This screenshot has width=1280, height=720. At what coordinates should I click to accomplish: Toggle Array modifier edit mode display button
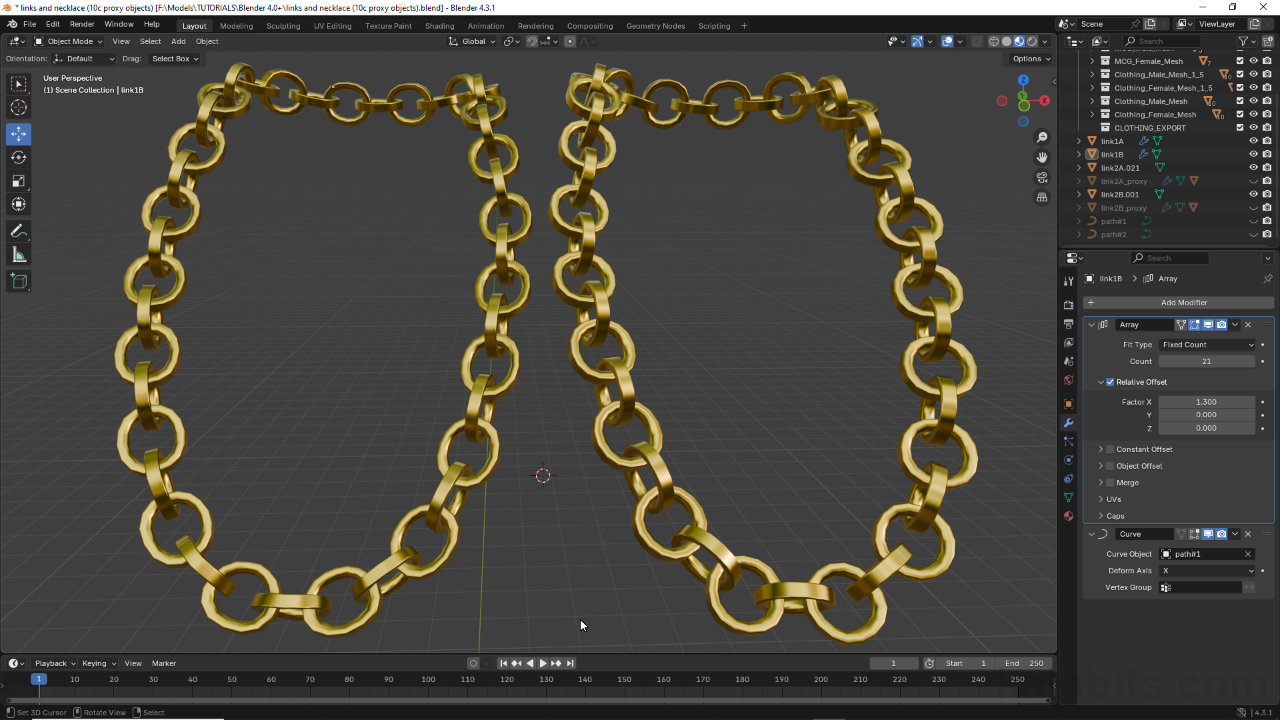[x=1194, y=324]
